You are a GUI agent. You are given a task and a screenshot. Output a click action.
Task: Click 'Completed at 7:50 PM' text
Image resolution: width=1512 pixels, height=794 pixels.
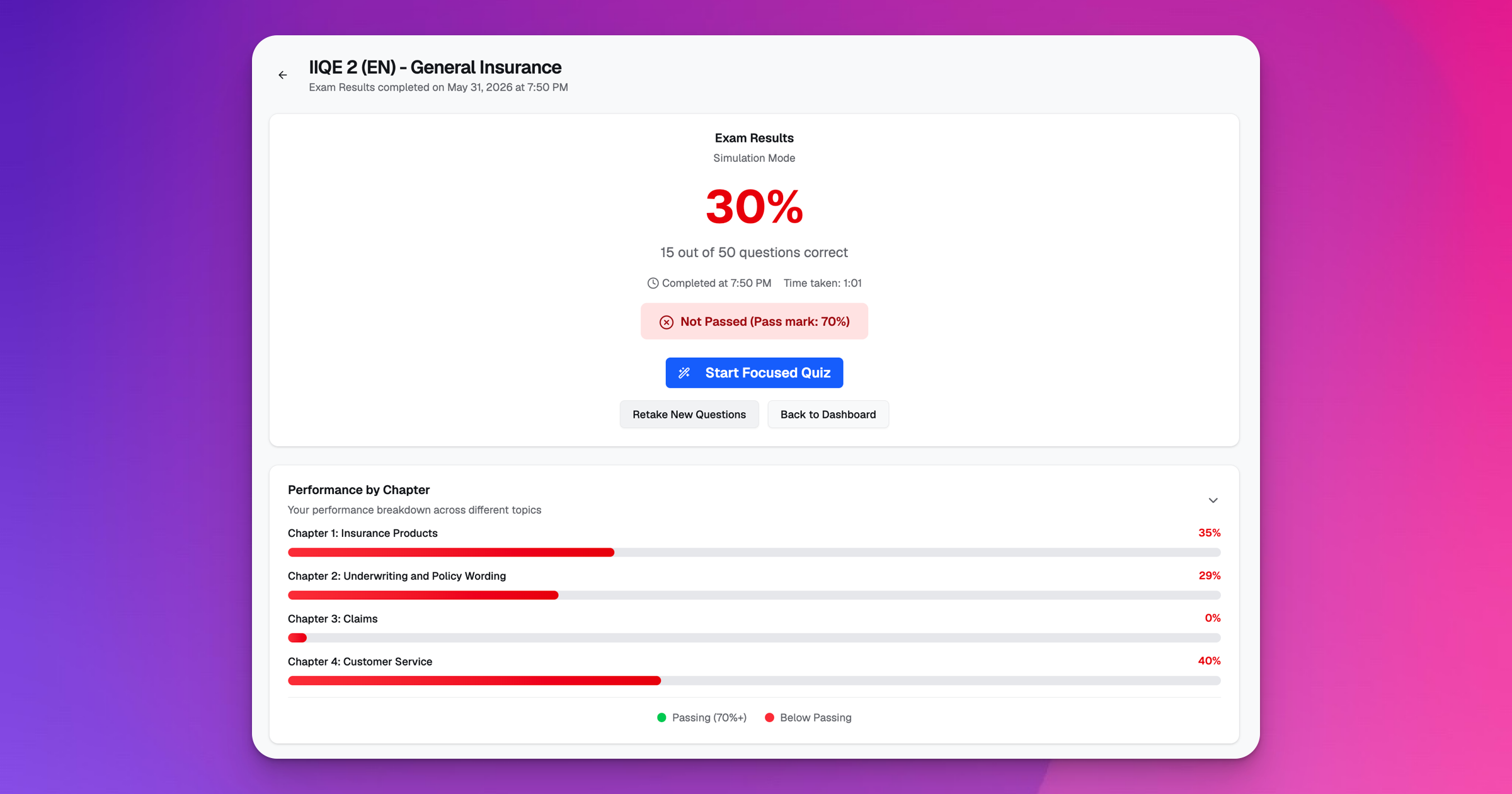coord(716,284)
